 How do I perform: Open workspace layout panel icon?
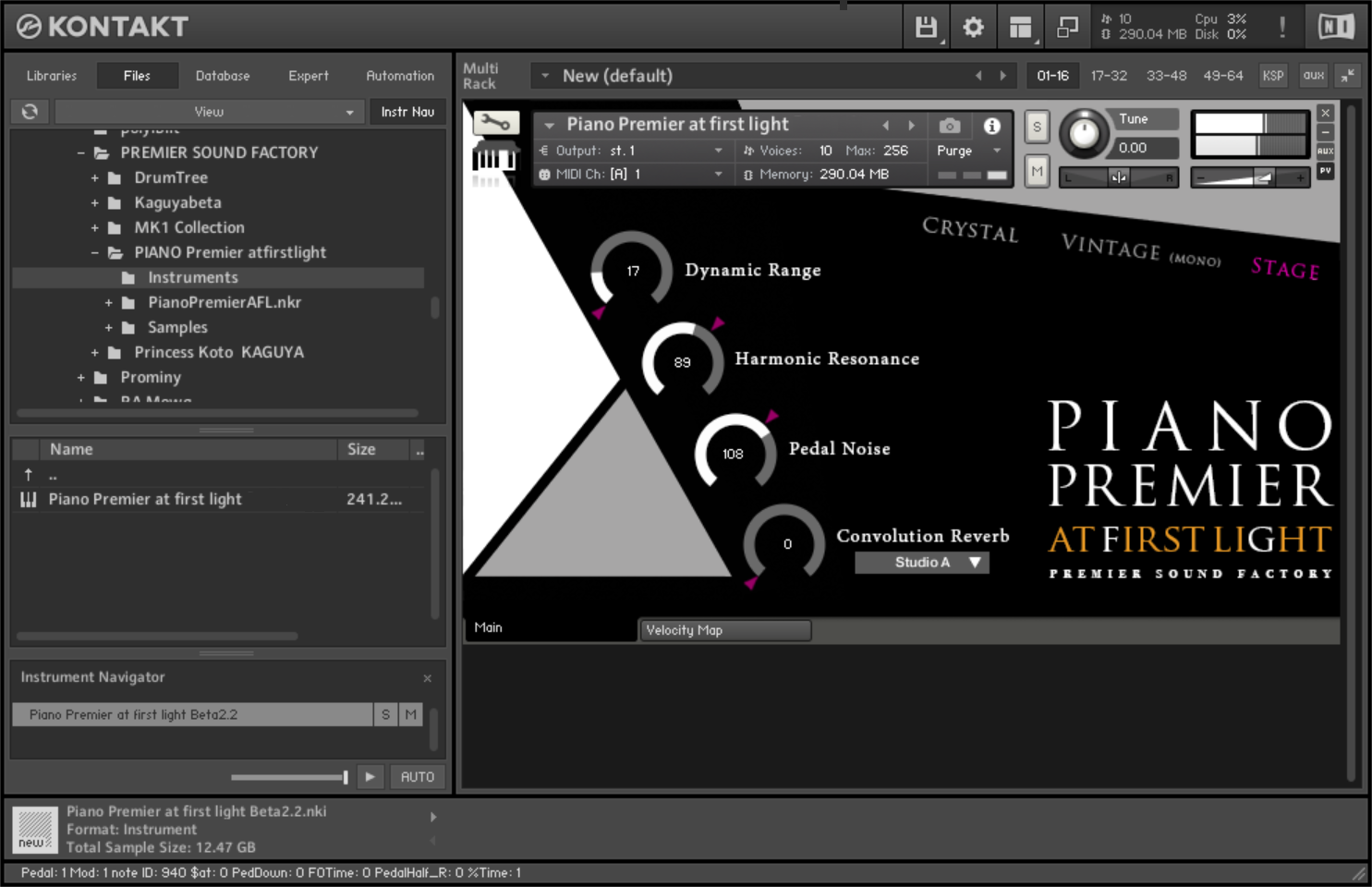coord(1020,27)
